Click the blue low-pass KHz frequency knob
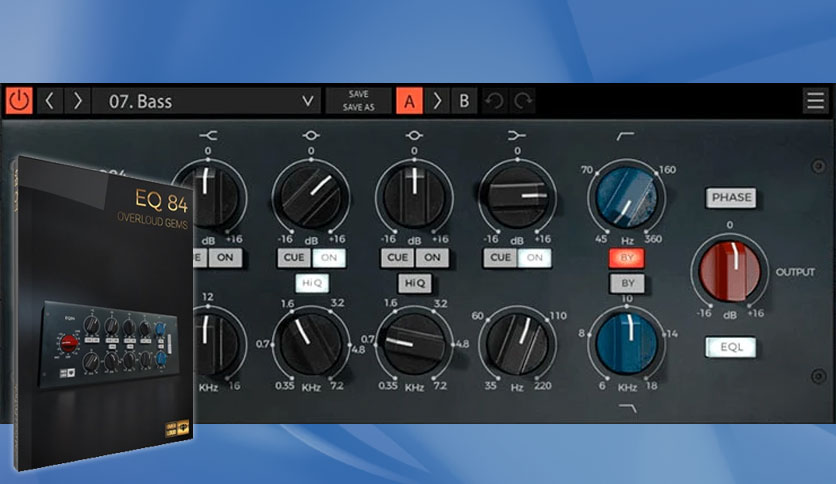 [627, 344]
